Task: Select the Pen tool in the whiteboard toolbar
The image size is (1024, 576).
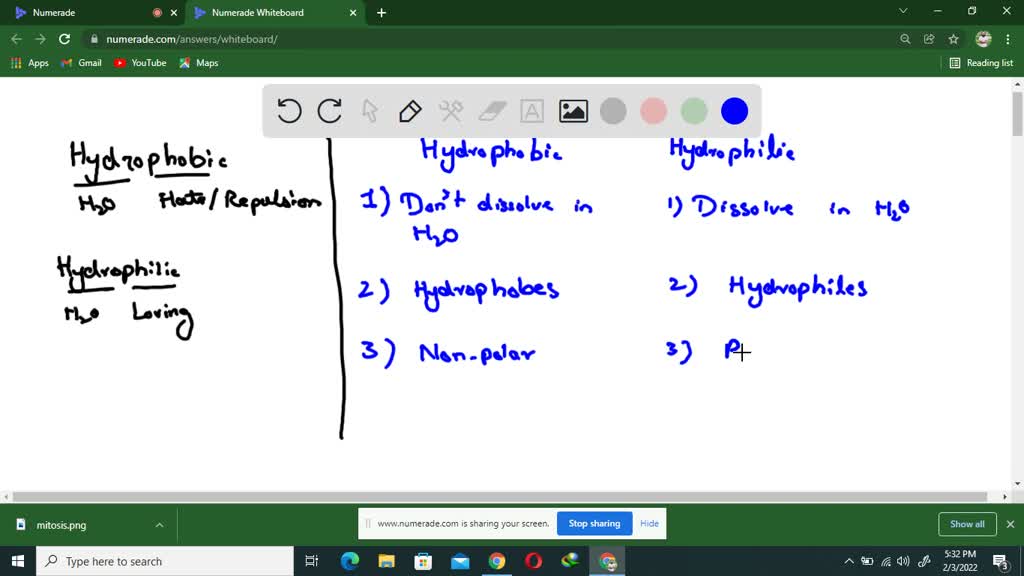Action: [410, 111]
